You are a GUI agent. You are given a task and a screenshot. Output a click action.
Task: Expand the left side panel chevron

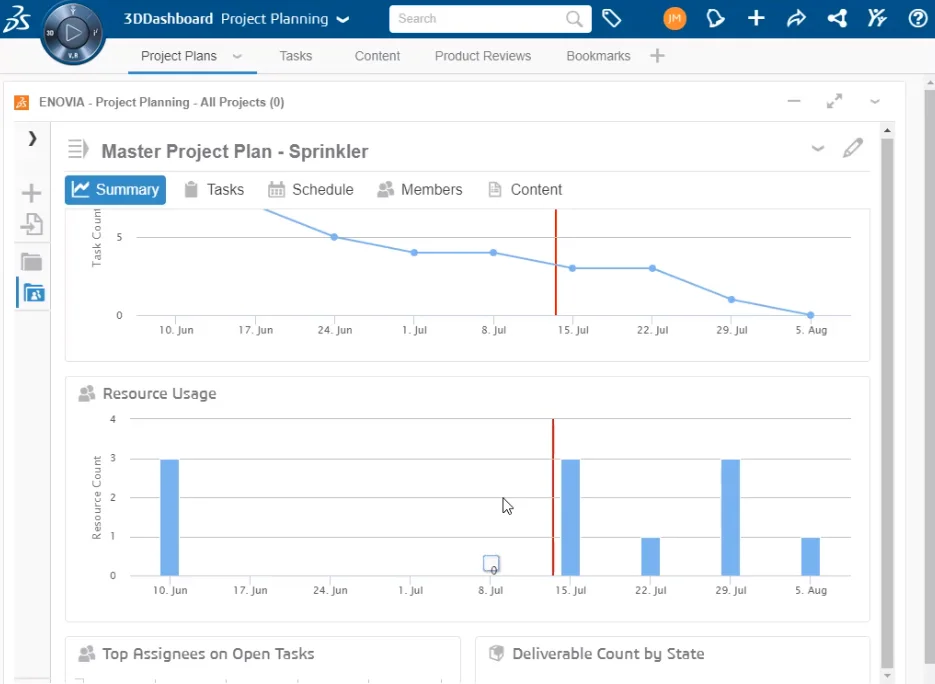[x=32, y=139]
